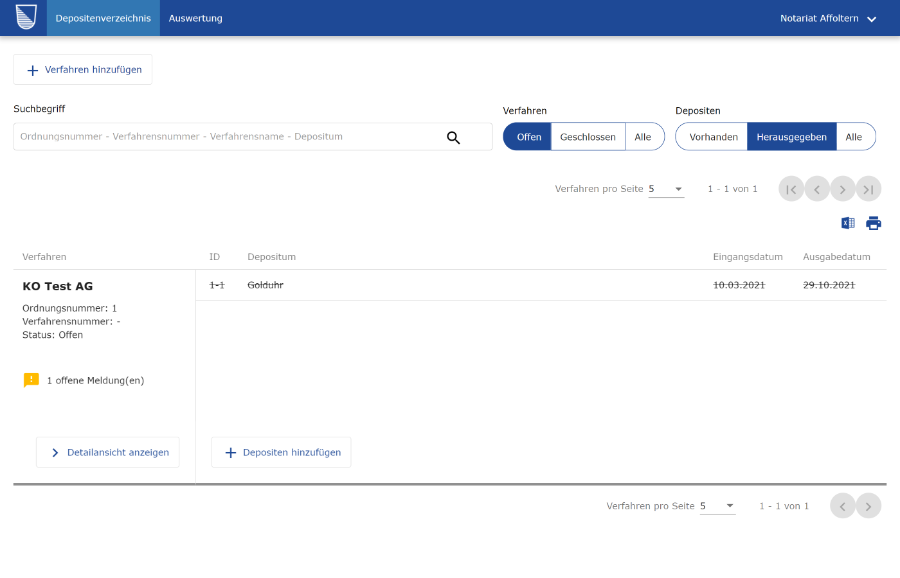Click Eingangsdatum value 10.03.2021
900x578 pixels.
pos(739,285)
